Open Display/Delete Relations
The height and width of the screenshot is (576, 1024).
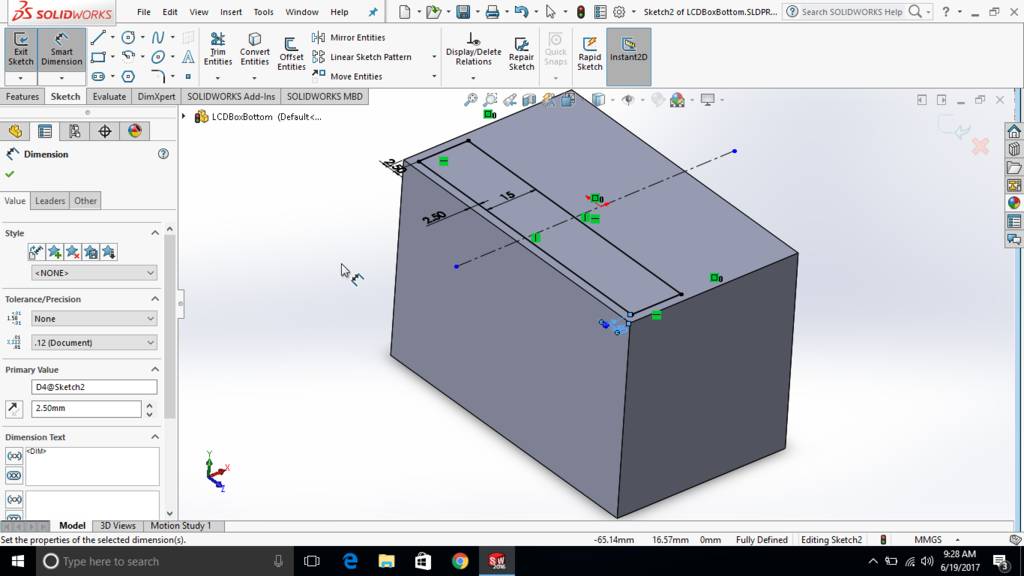pyautogui.click(x=473, y=50)
